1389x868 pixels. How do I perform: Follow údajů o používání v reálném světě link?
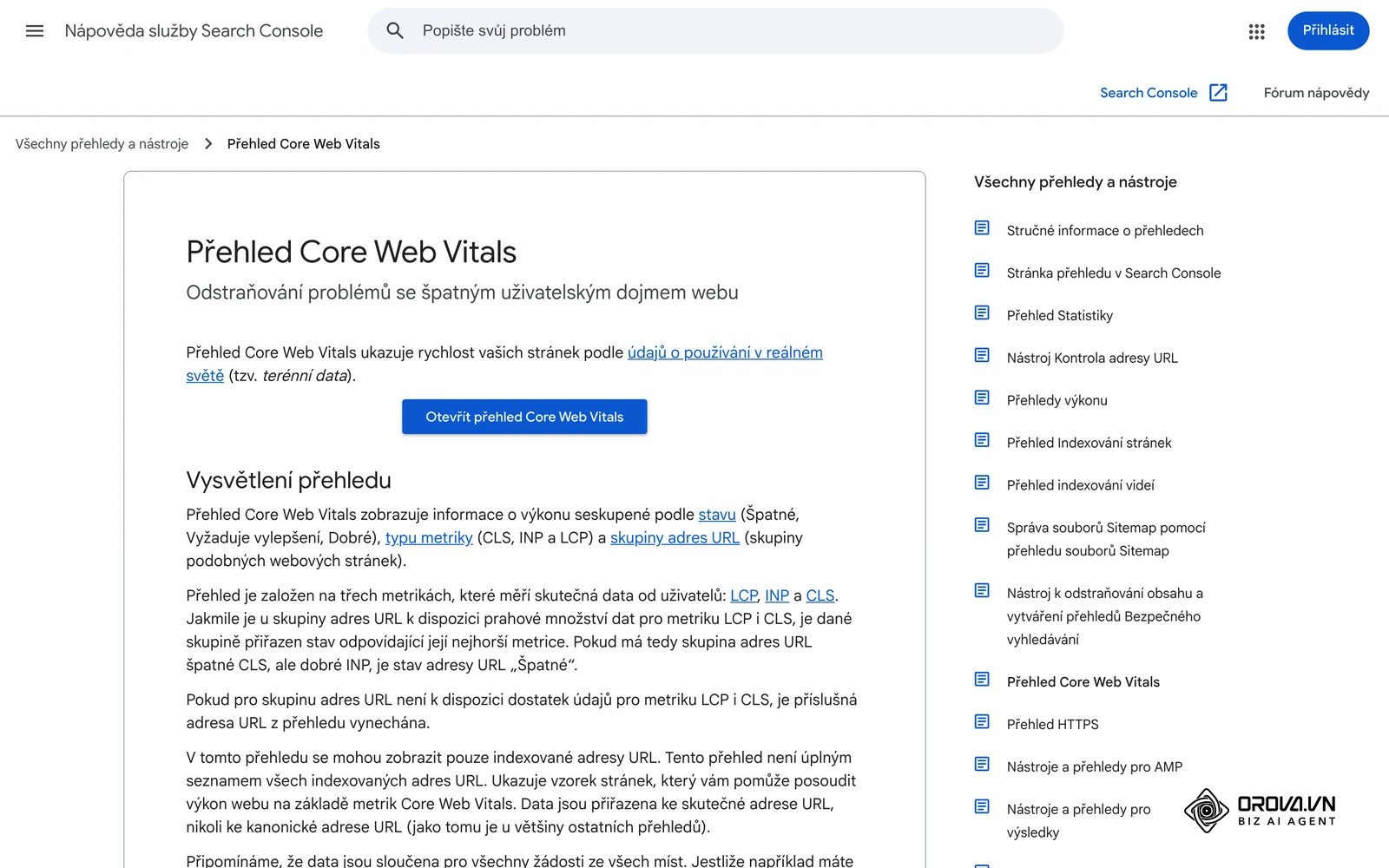point(725,352)
